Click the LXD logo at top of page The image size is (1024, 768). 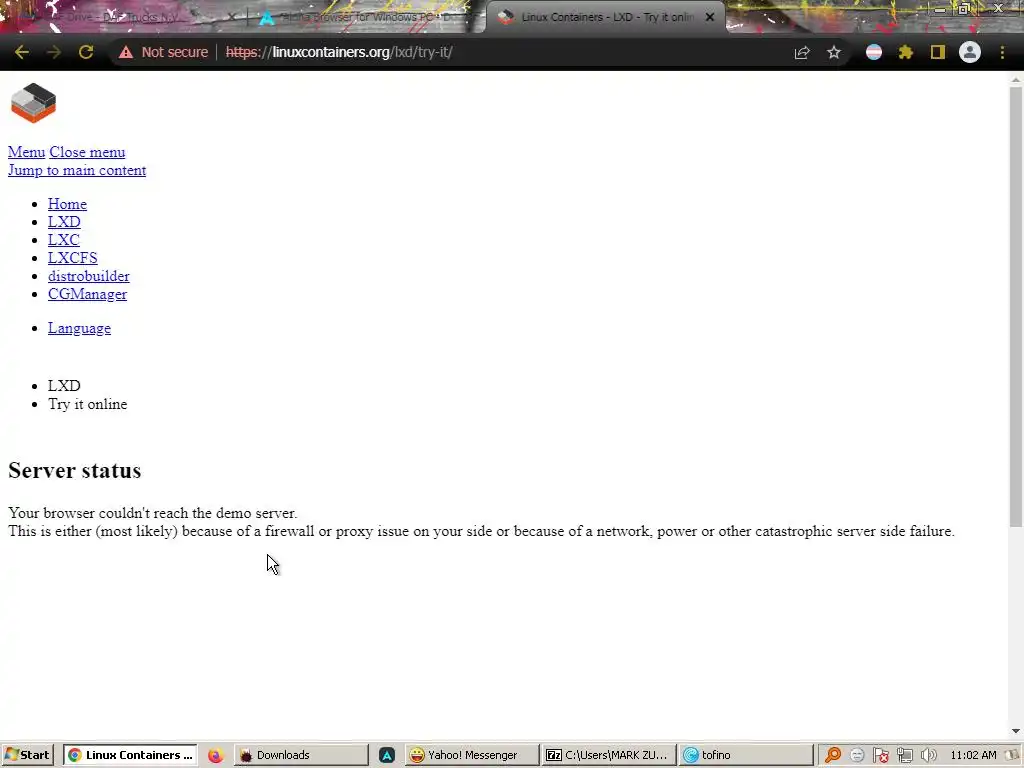[x=33, y=103]
